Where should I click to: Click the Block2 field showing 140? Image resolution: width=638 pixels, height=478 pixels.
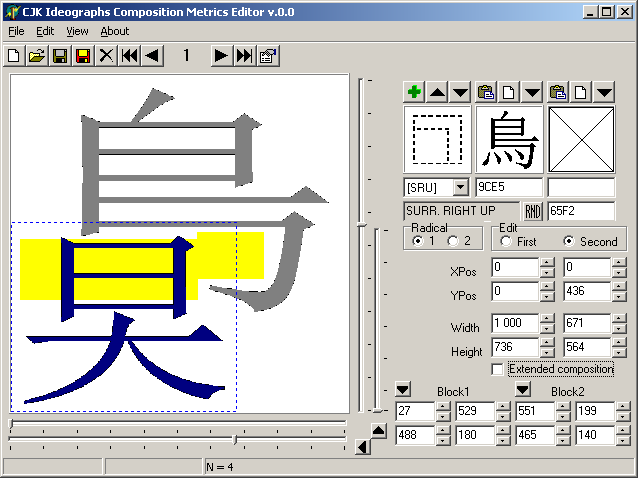(x=595, y=435)
